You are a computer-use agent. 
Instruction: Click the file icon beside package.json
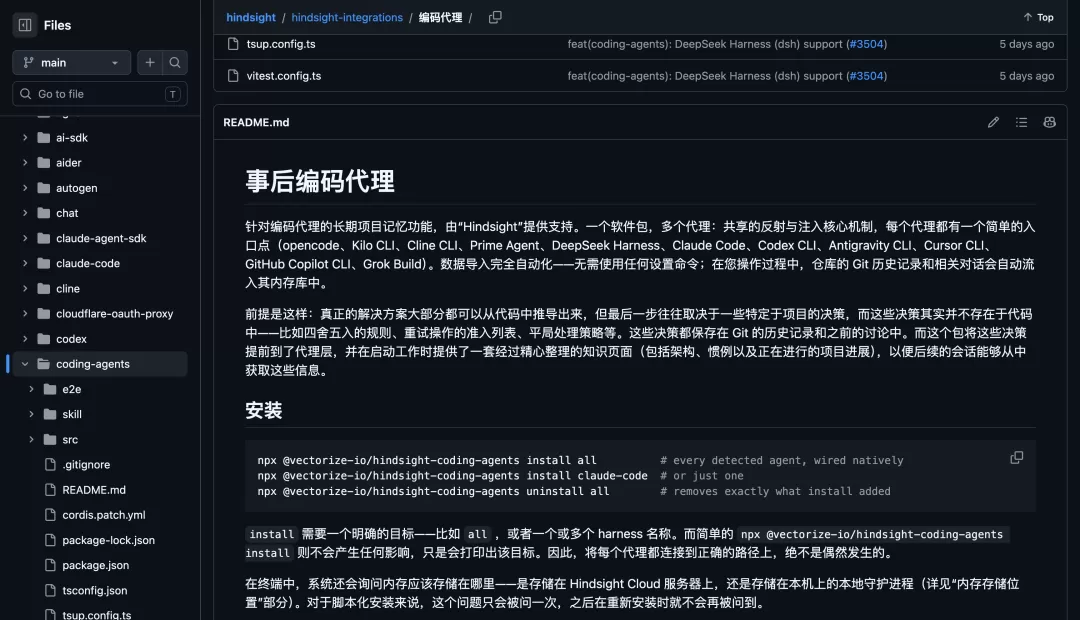tap(50, 565)
